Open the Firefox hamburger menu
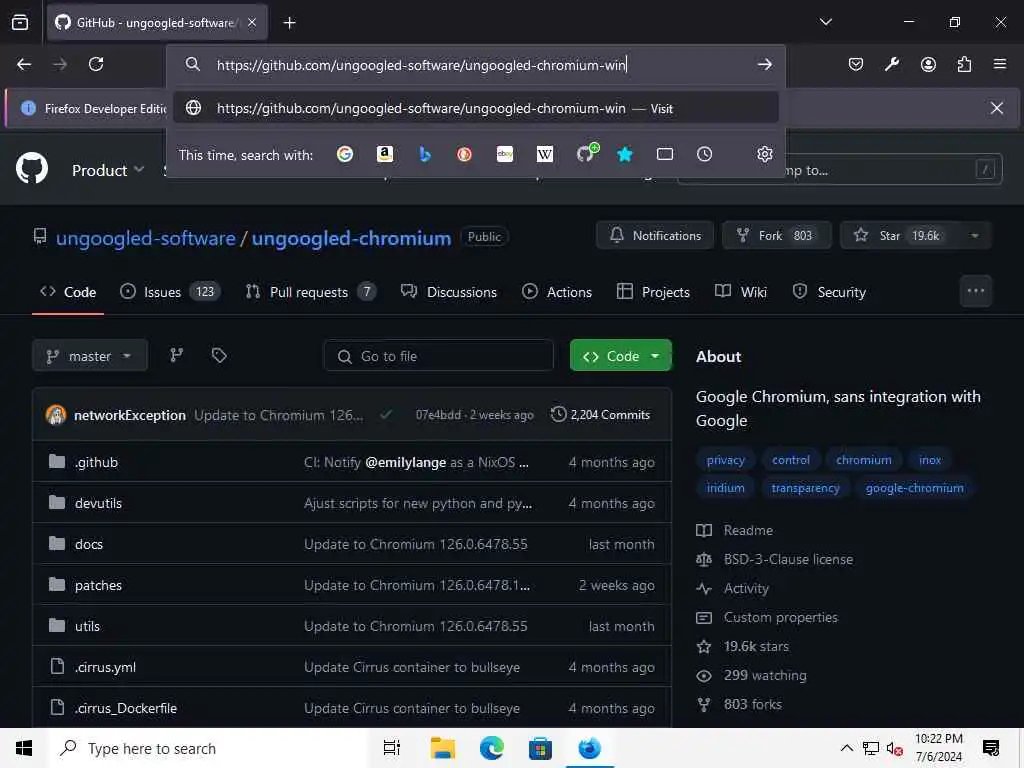Image resolution: width=1024 pixels, height=768 pixels. [1000, 64]
